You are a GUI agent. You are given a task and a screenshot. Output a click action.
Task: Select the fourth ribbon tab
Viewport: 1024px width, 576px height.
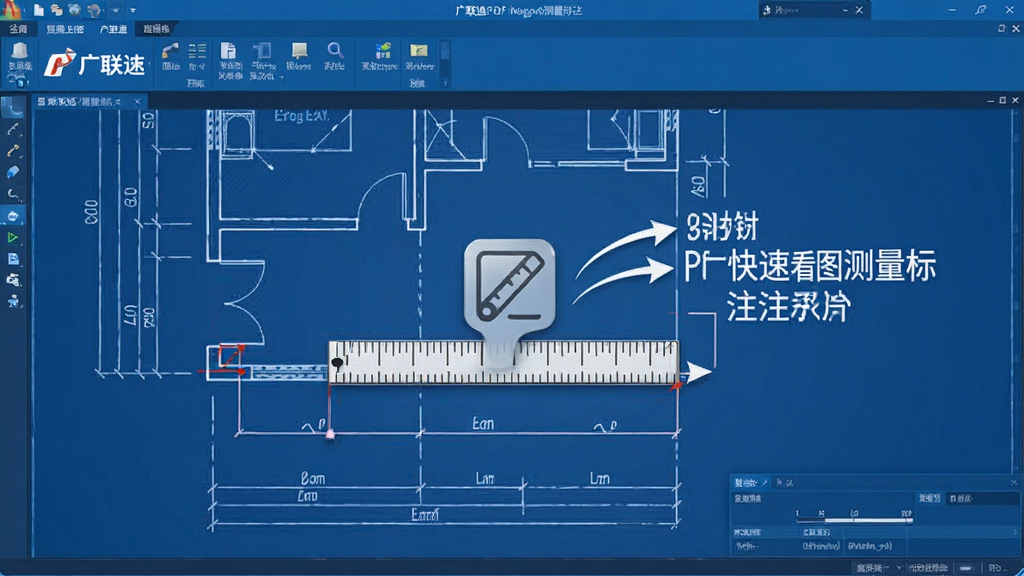[x=157, y=29]
